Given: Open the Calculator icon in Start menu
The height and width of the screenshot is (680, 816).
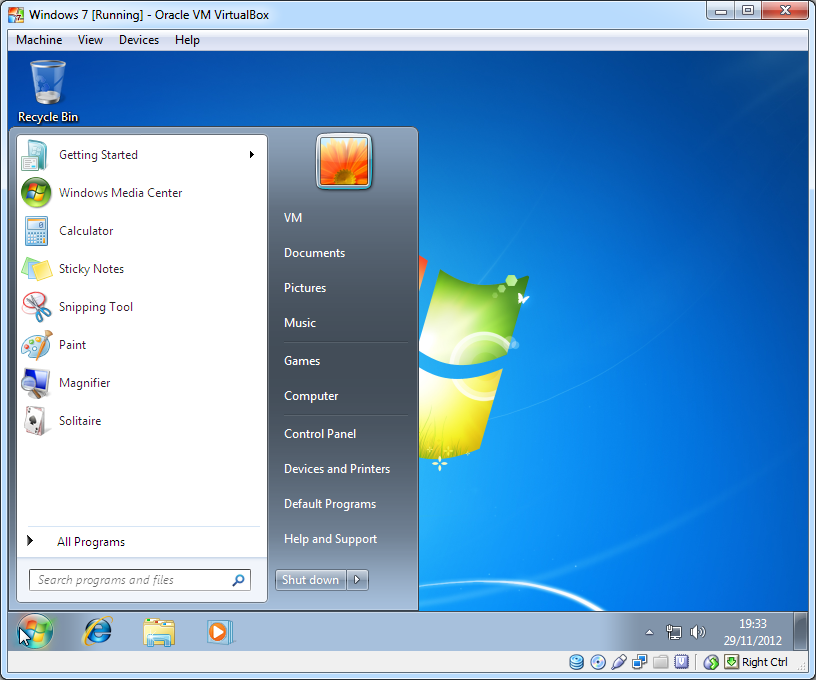Looking at the screenshot, I should [x=36, y=231].
